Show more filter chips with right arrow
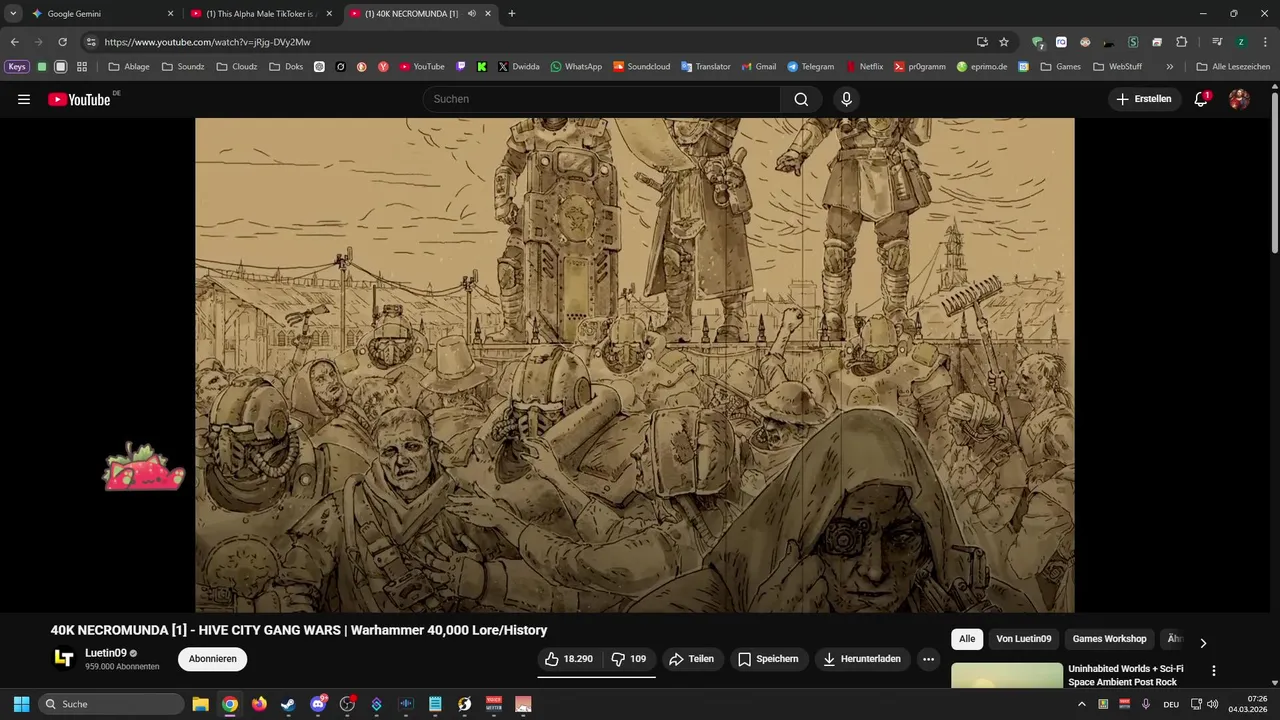 [x=1203, y=643]
